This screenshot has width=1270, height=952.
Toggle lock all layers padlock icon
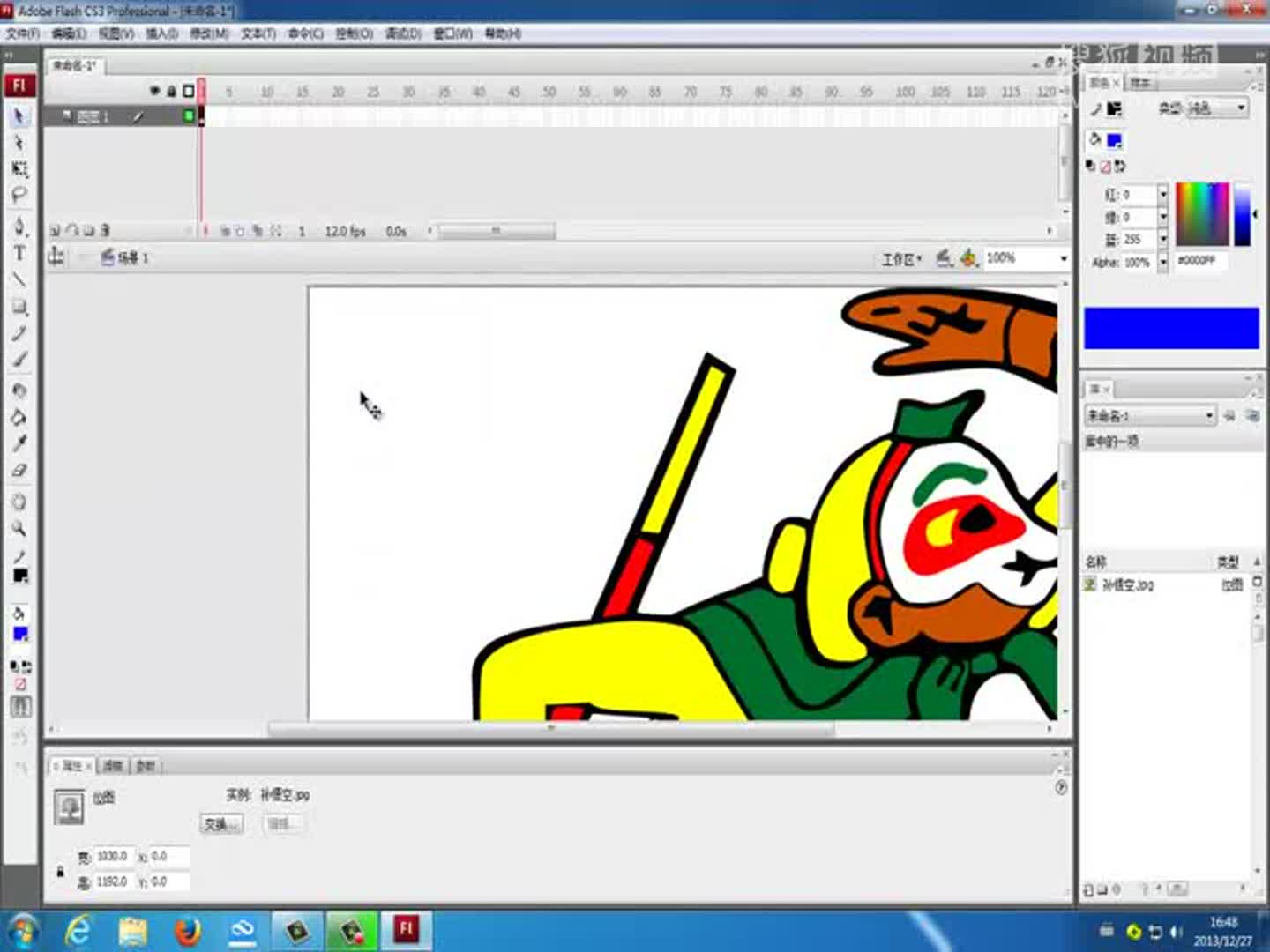tap(171, 91)
